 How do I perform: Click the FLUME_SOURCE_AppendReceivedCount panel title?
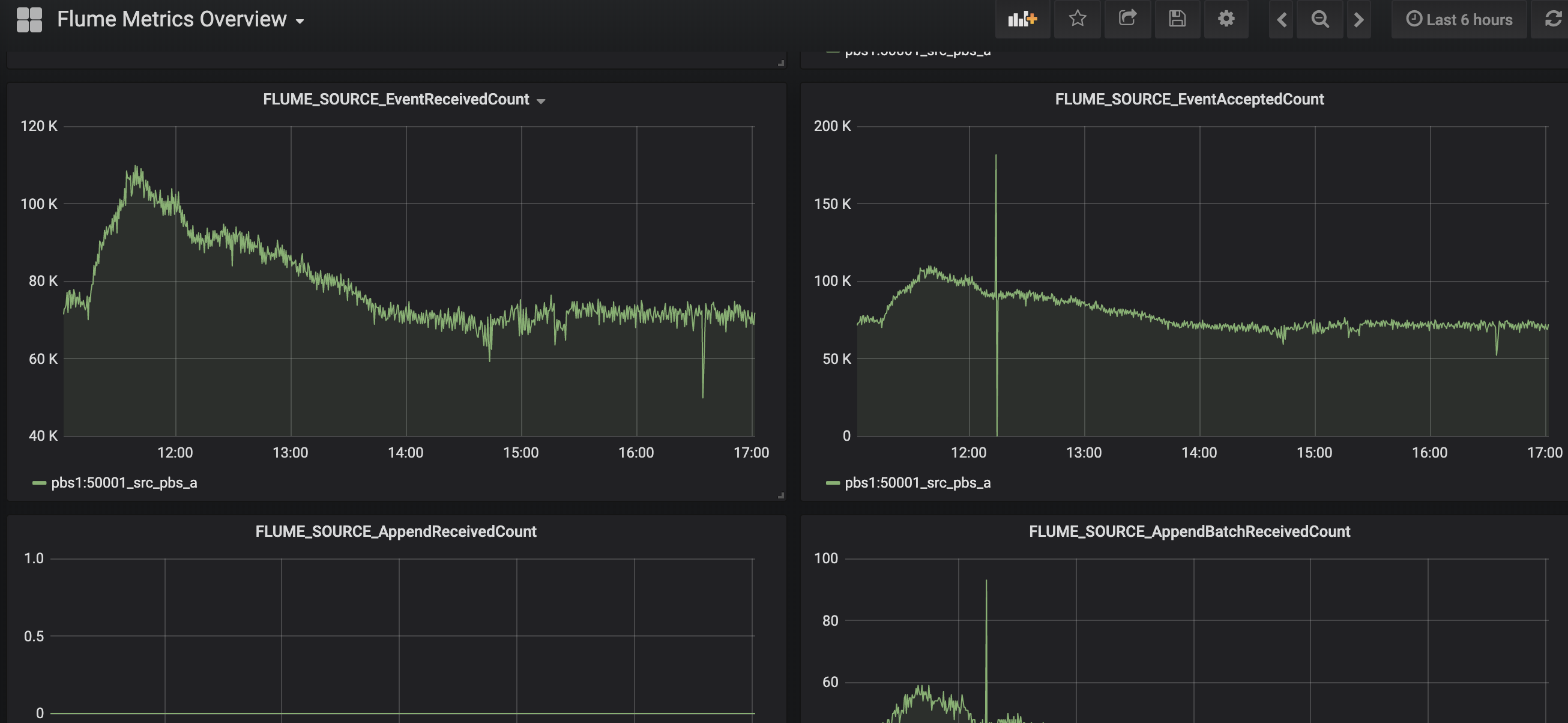396,532
